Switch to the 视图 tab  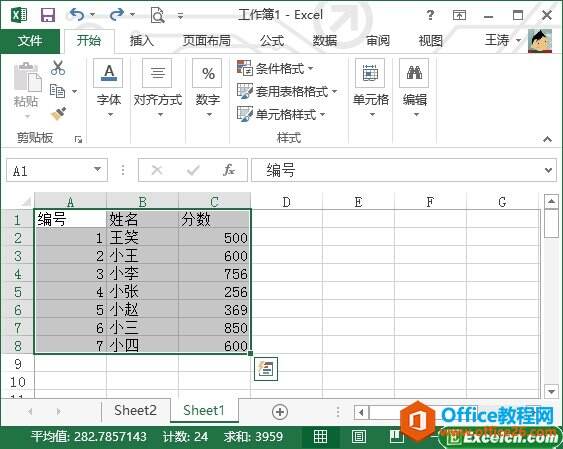tap(431, 41)
